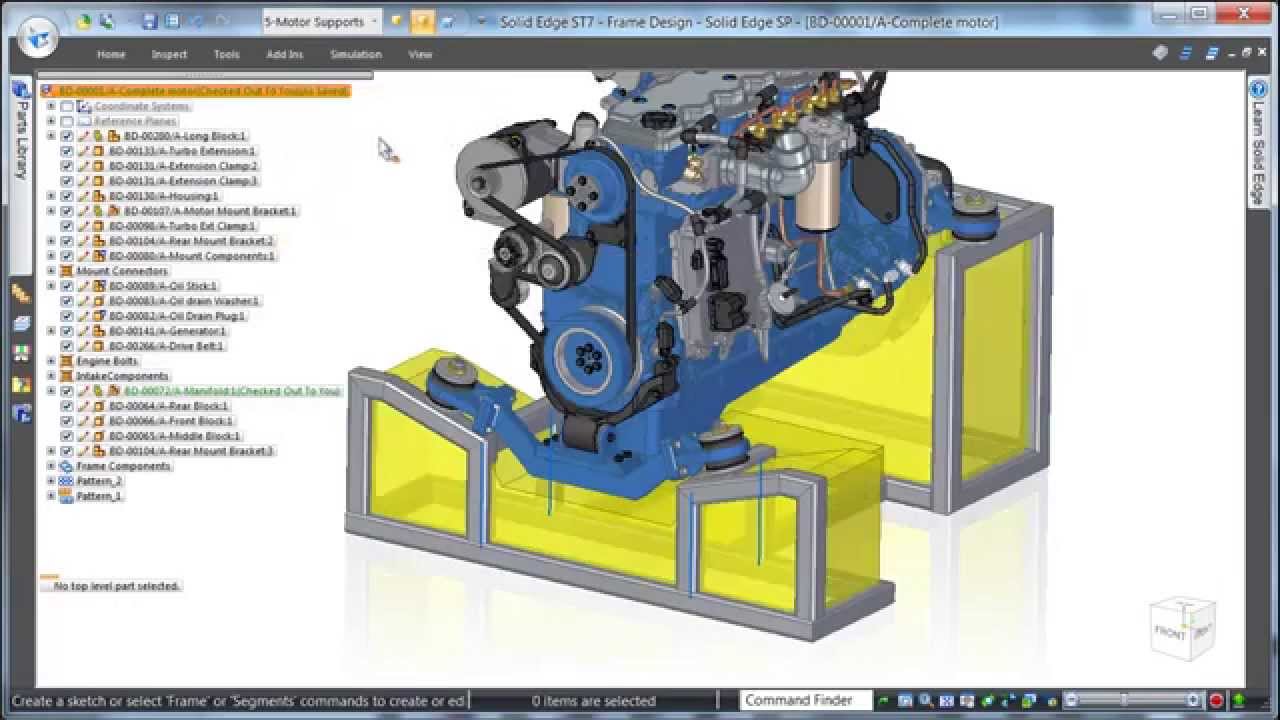
Task: Open the quick access toolbar customize arrow
Action: coord(480,21)
